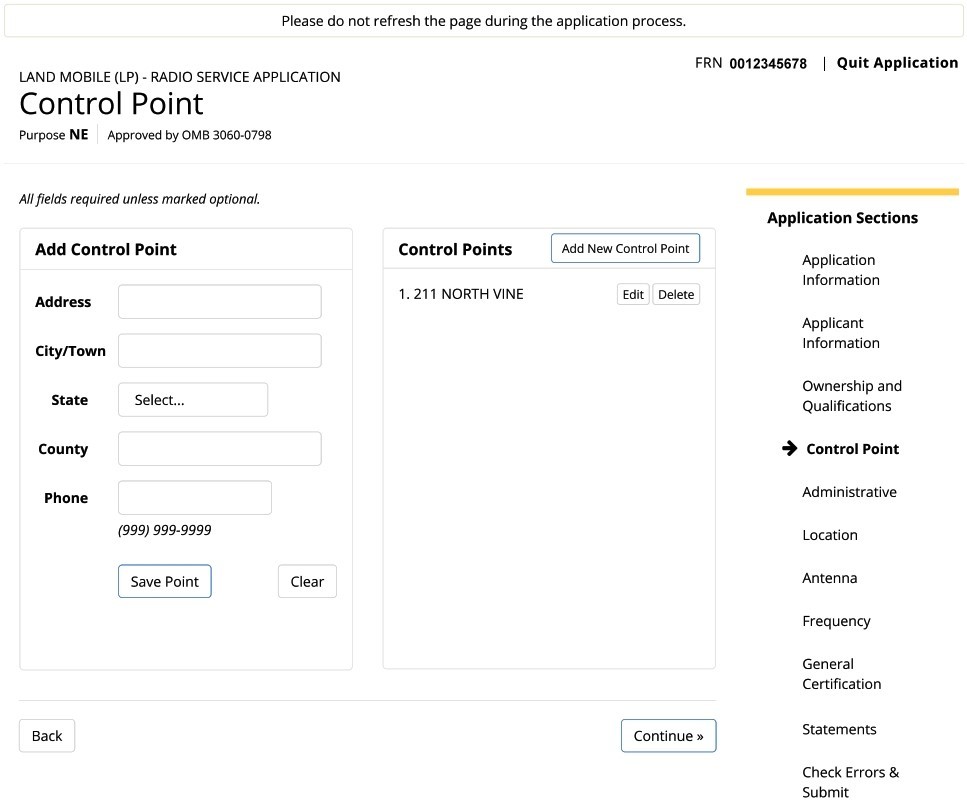Delete the 211 NORTH VINE entry
This screenshot has width=967, height=805.
676,294
